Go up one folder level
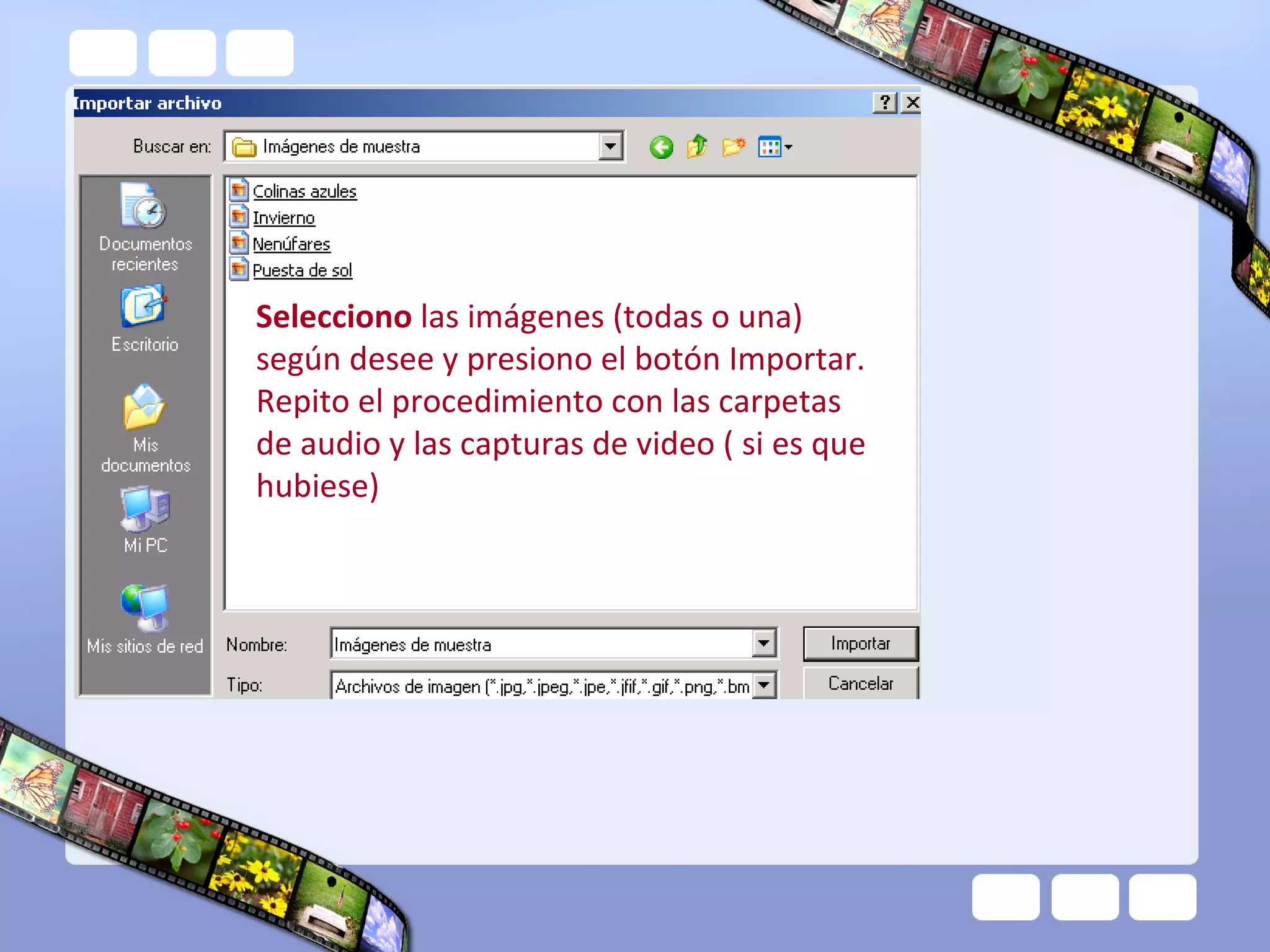 coord(698,147)
